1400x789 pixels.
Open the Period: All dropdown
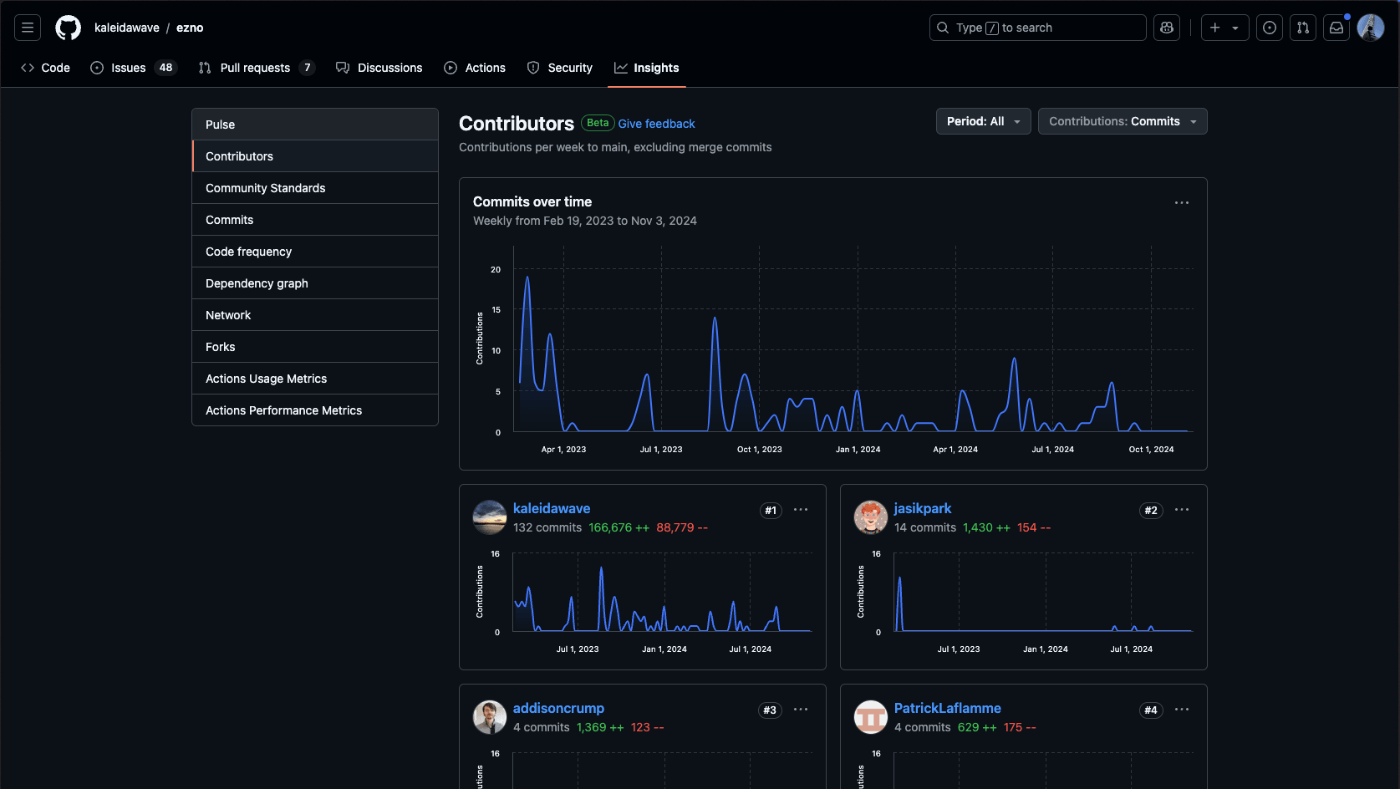(983, 121)
